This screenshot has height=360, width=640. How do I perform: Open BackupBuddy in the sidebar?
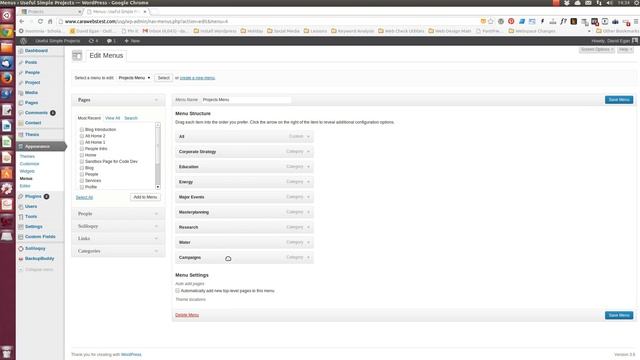pyautogui.click(x=39, y=259)
